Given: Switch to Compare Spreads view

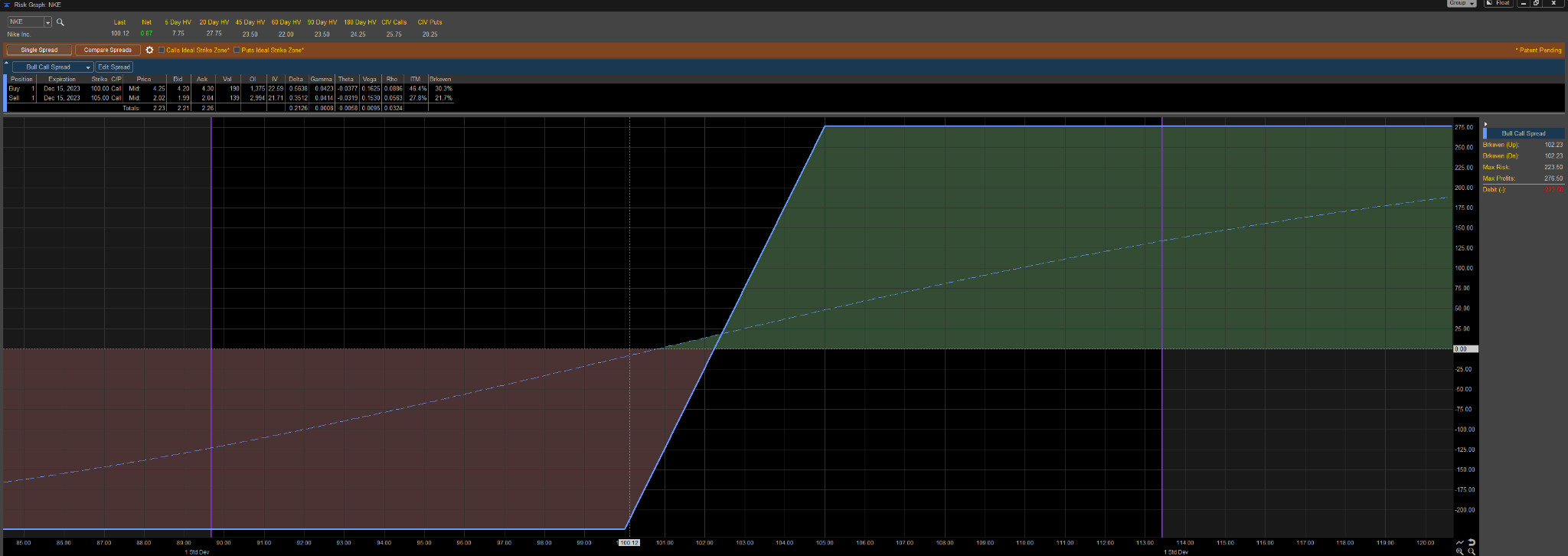Looking at the screenshot, I should (108, 50).
